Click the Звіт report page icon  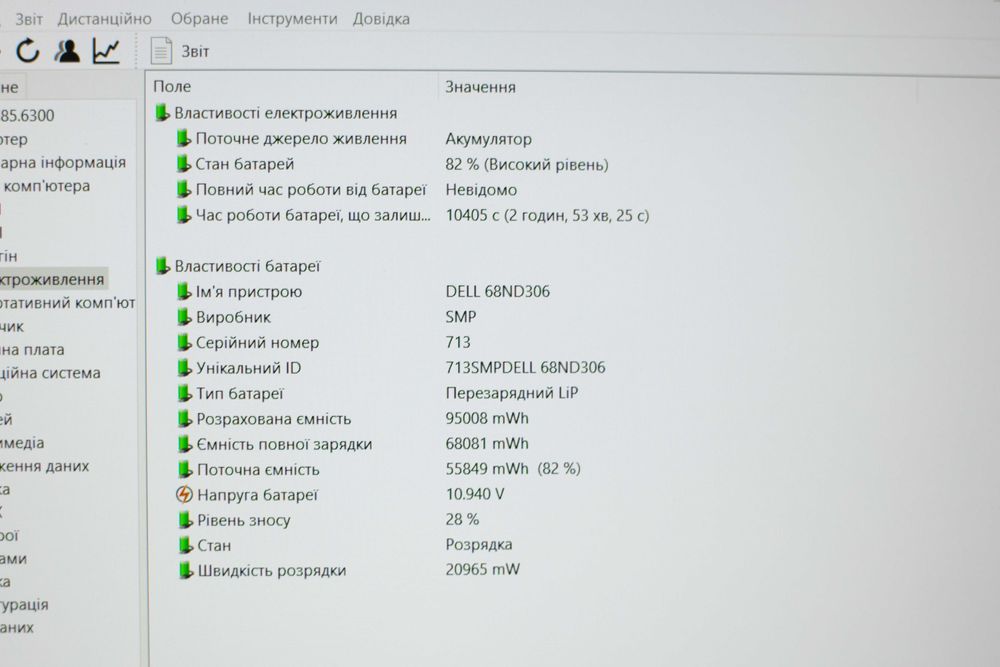[x=161, y=51]
